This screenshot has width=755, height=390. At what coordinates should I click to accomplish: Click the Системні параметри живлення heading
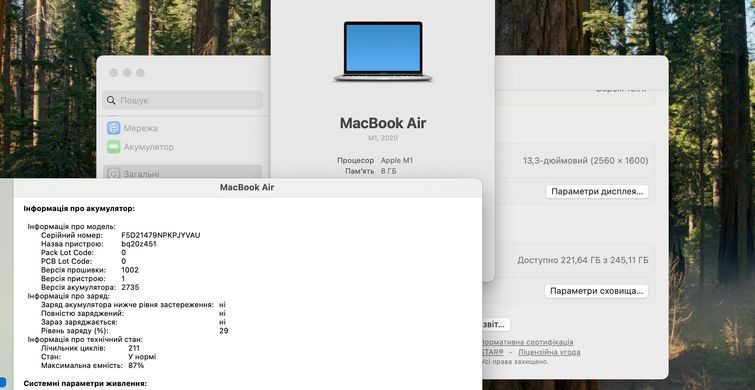click(x=85, y=384)
